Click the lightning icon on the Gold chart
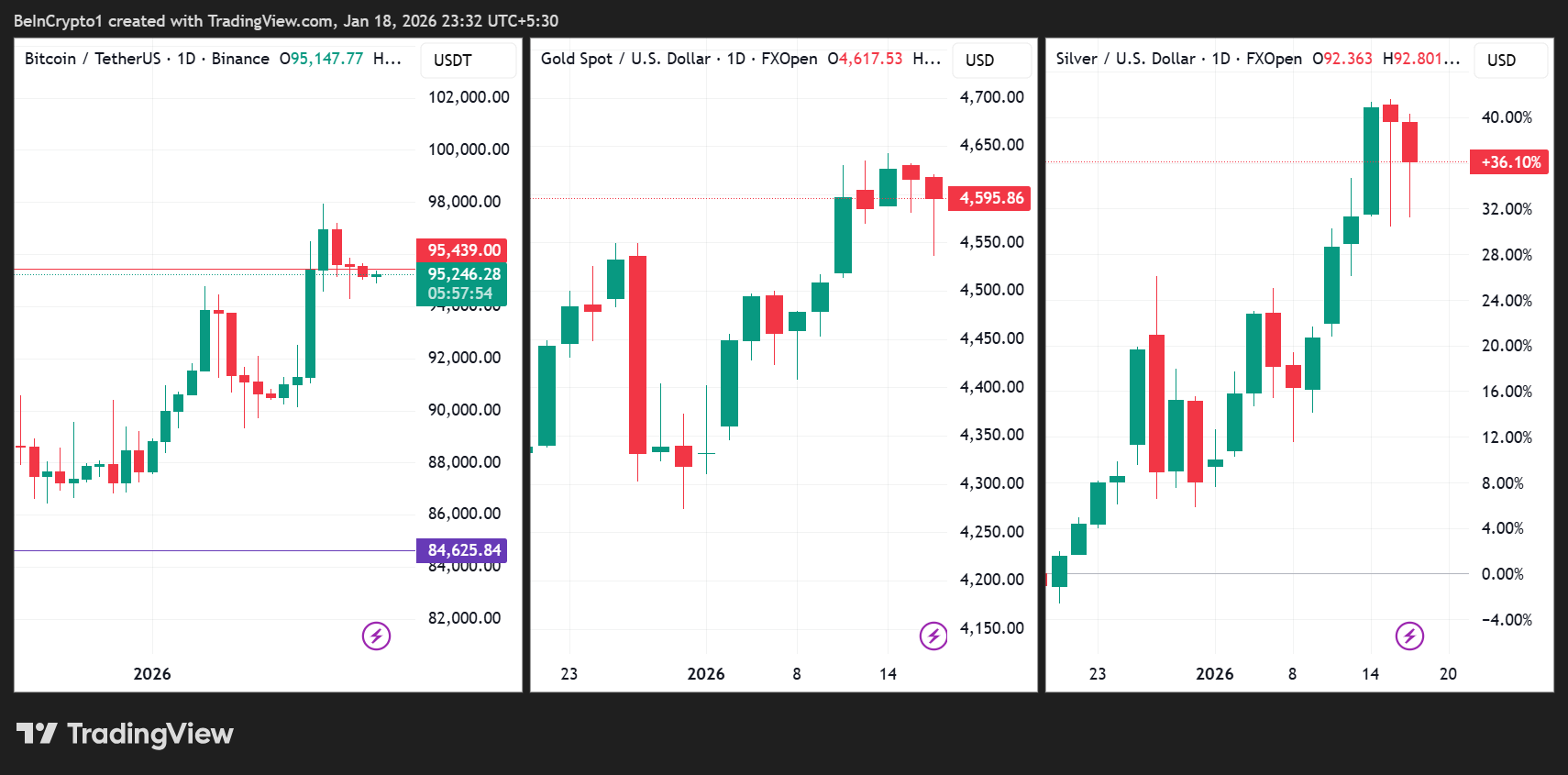This screenshot has width=1568, height=775. point(933,636)
